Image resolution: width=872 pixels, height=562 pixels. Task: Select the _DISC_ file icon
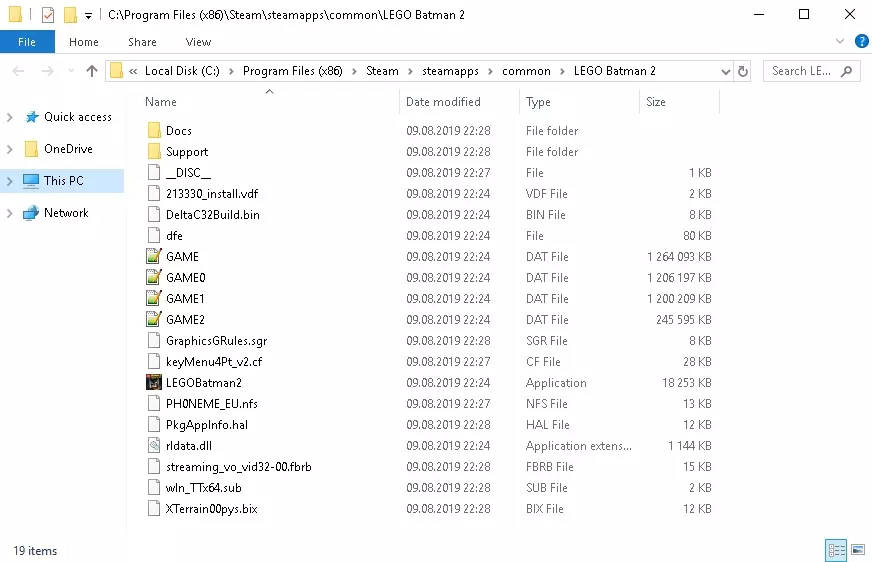[153, 172]
